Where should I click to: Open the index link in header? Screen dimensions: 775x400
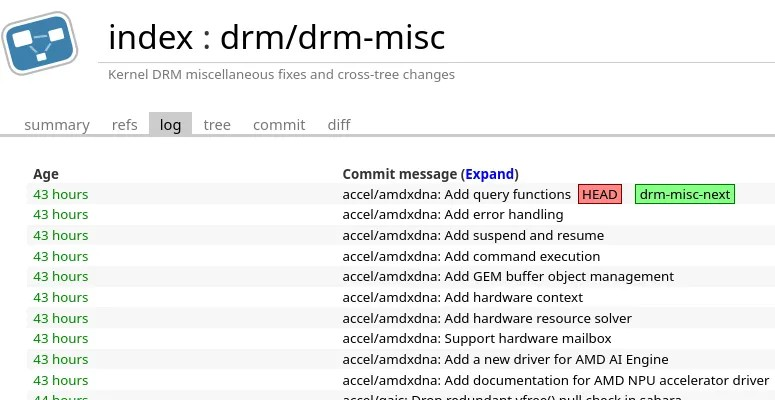150,38
